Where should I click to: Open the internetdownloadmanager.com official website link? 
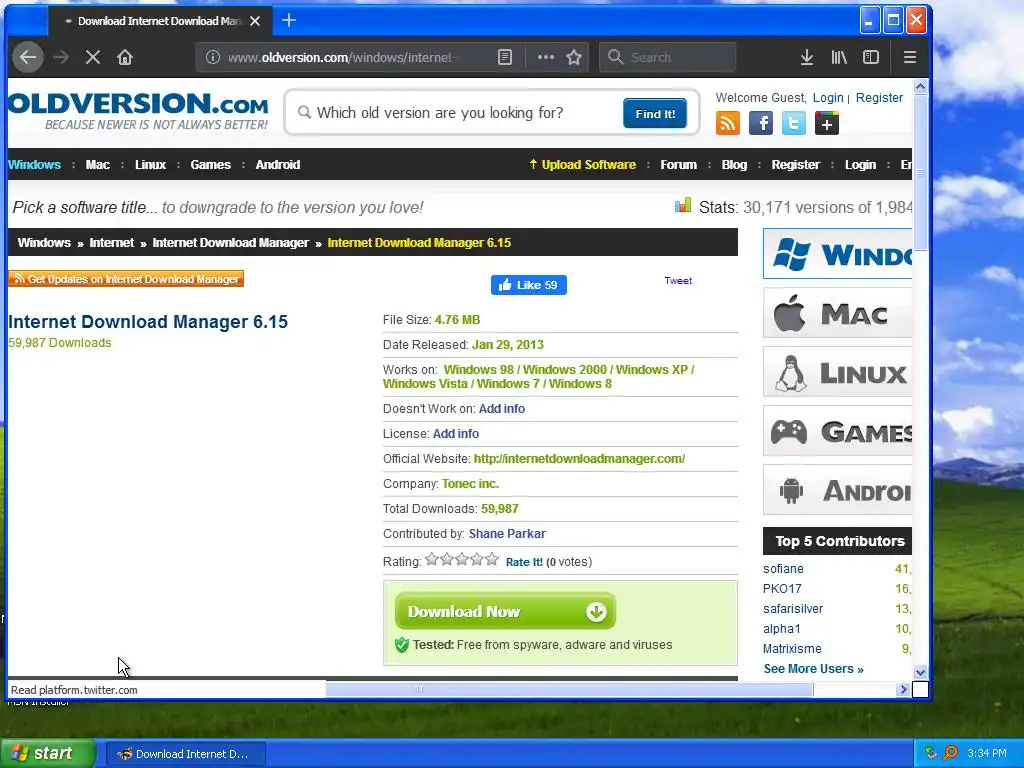[579, 458]
